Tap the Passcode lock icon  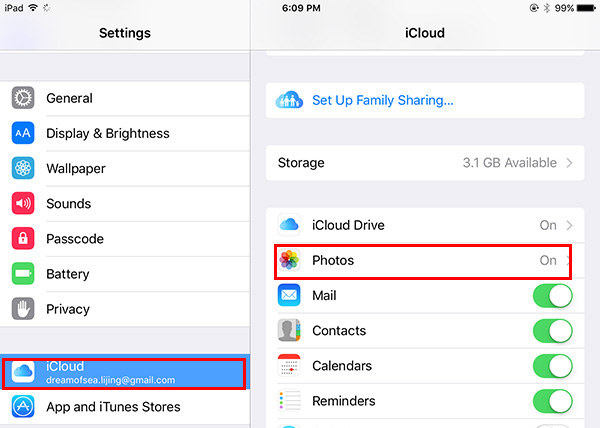click(x=23, y=239)
